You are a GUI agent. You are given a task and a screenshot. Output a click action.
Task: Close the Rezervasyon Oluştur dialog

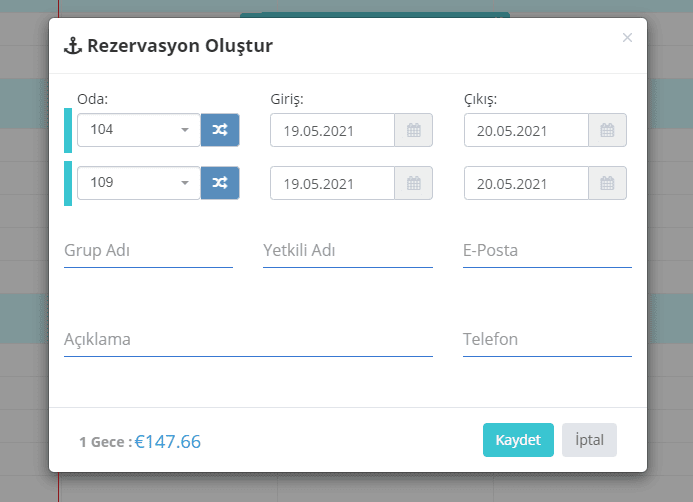coord(627,38)
